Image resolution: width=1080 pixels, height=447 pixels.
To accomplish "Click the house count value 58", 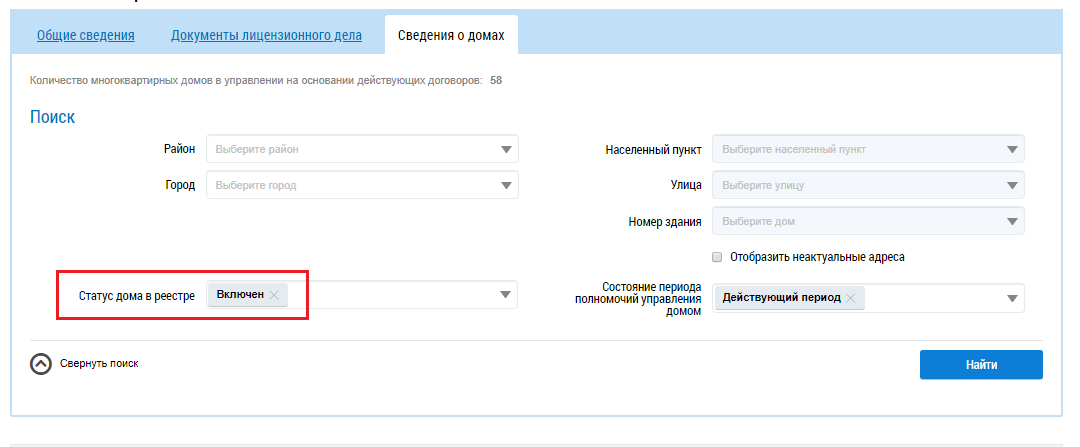I will [x=496, y=81].
